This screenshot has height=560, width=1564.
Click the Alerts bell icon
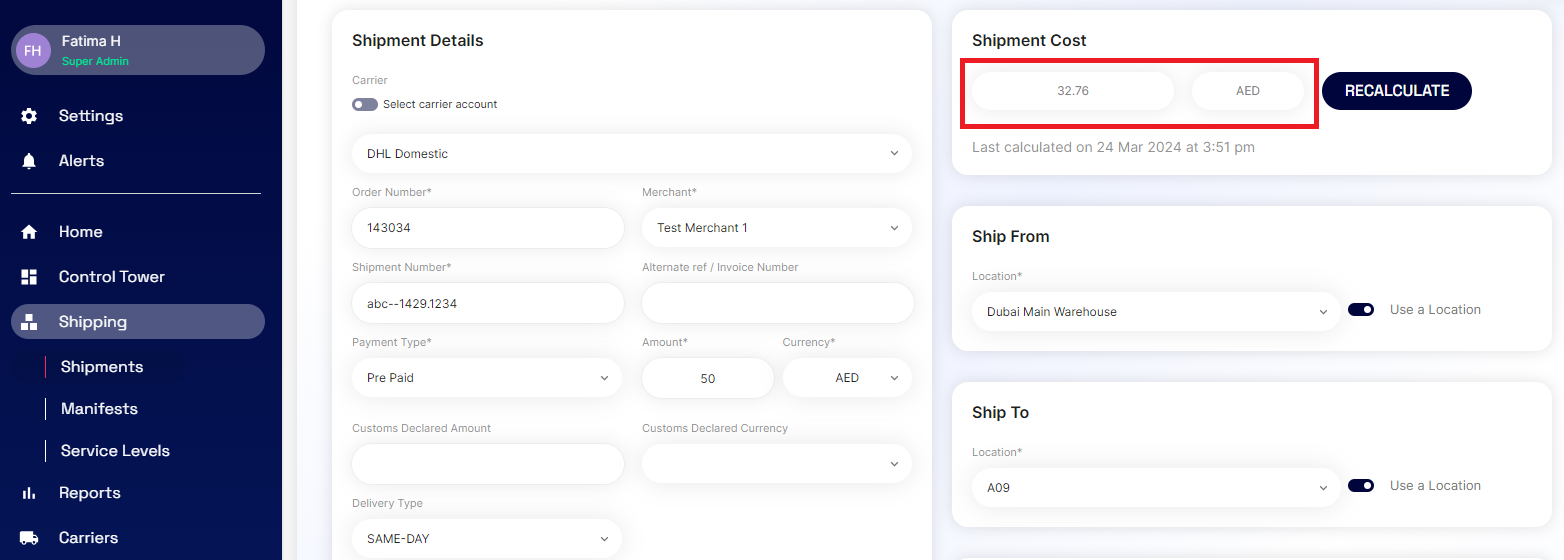coord(29,161)
